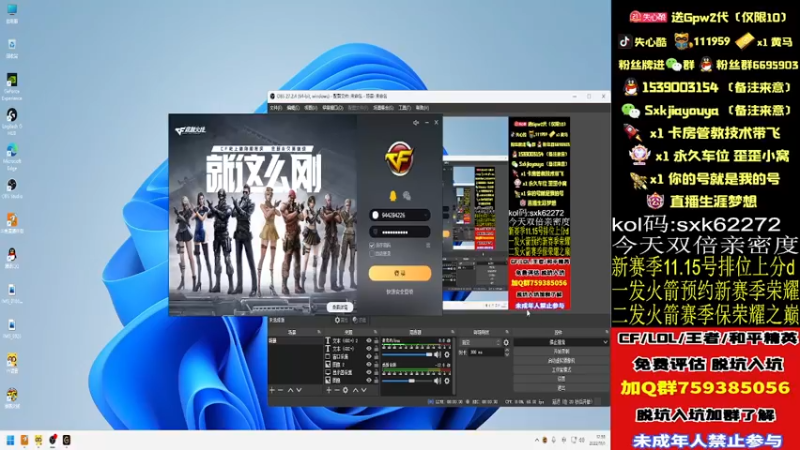This screenshot has width=800, height=450.
Task: Open the Edit menu in OBS
Action: [x=293, y=108]
